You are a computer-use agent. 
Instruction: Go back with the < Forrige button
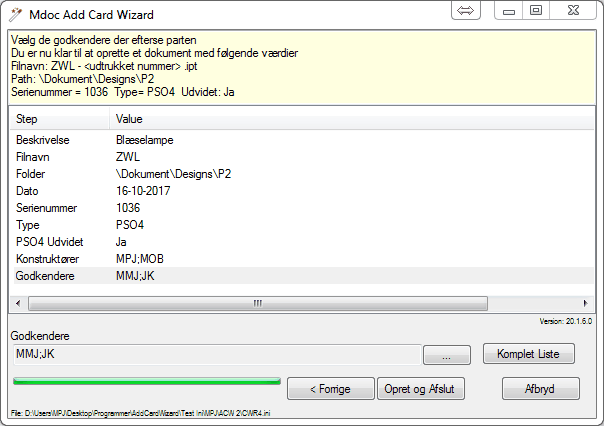click(x=331, y=389)
